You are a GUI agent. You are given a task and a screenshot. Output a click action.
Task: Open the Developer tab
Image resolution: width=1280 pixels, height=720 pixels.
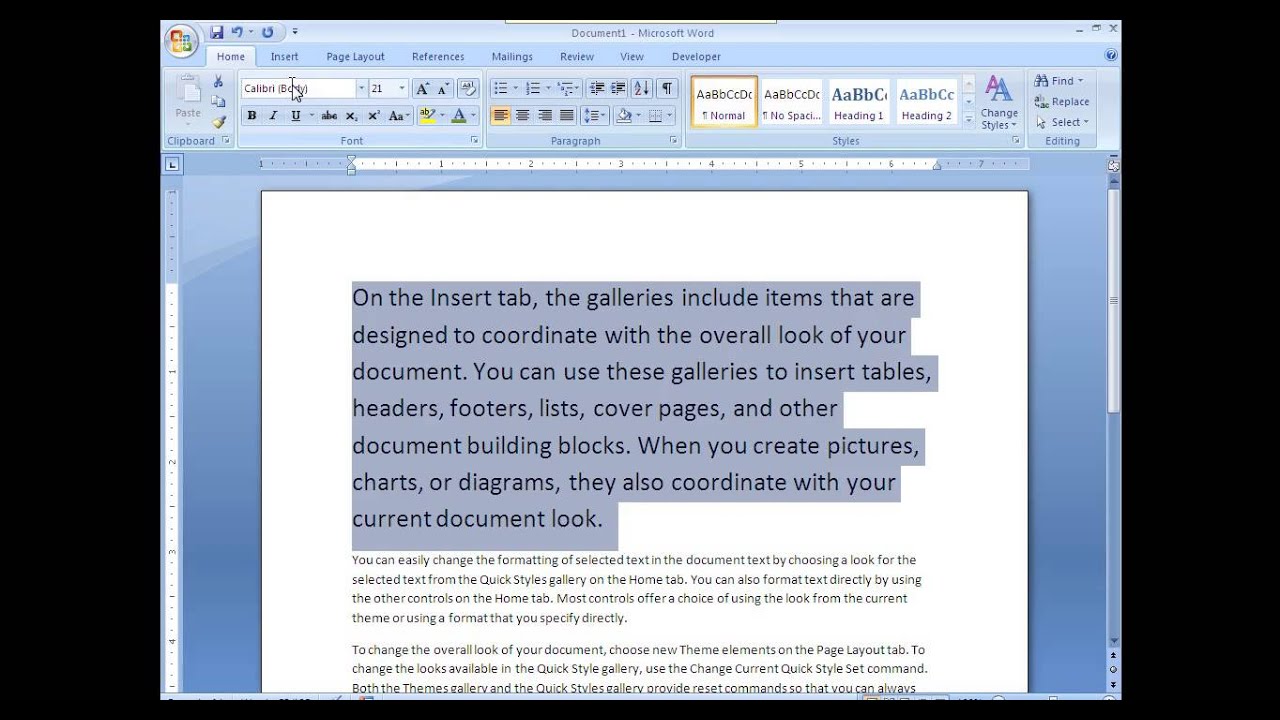(696, 57)
